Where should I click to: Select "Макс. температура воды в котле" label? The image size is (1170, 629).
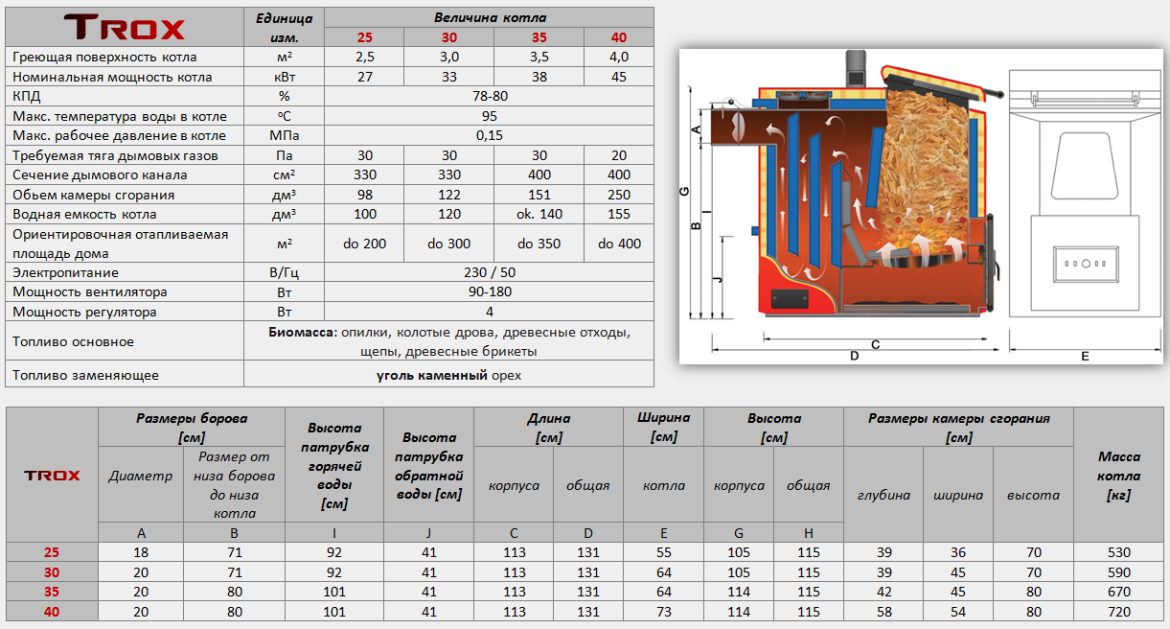(x=119, y=116)
